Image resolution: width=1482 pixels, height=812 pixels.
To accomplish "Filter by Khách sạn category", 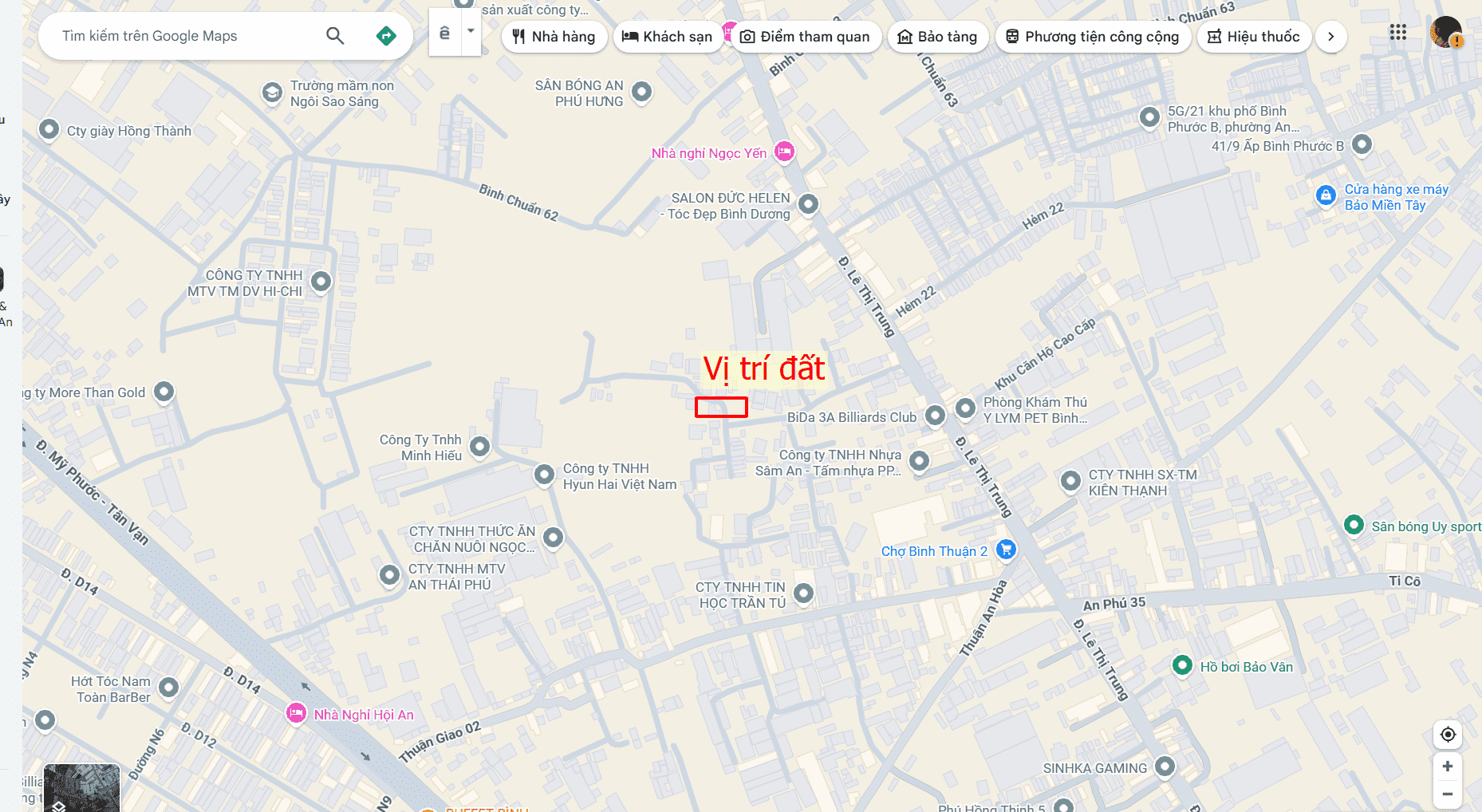I will pos(668,37).
